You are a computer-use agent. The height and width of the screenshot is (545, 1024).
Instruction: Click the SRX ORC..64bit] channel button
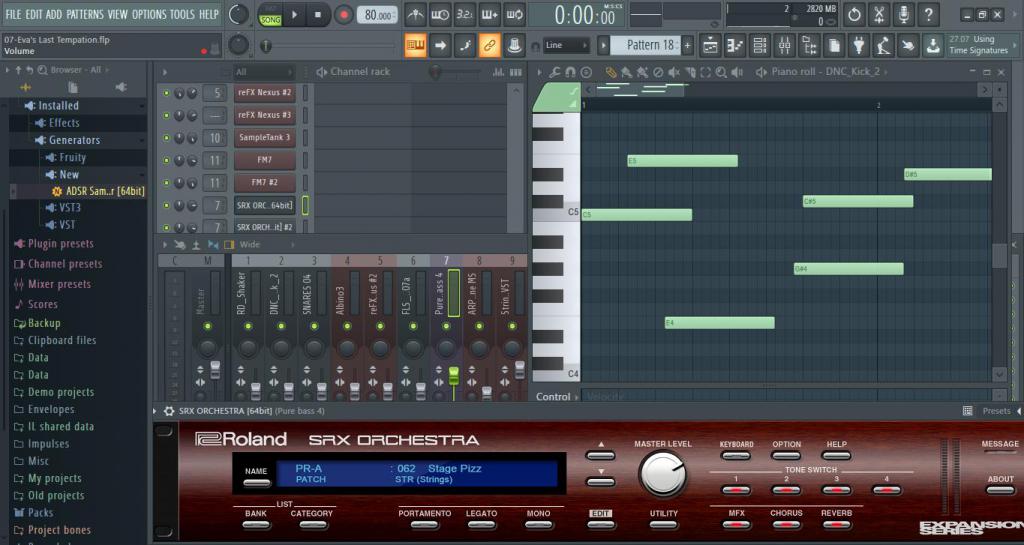click(x=264, y=206)
